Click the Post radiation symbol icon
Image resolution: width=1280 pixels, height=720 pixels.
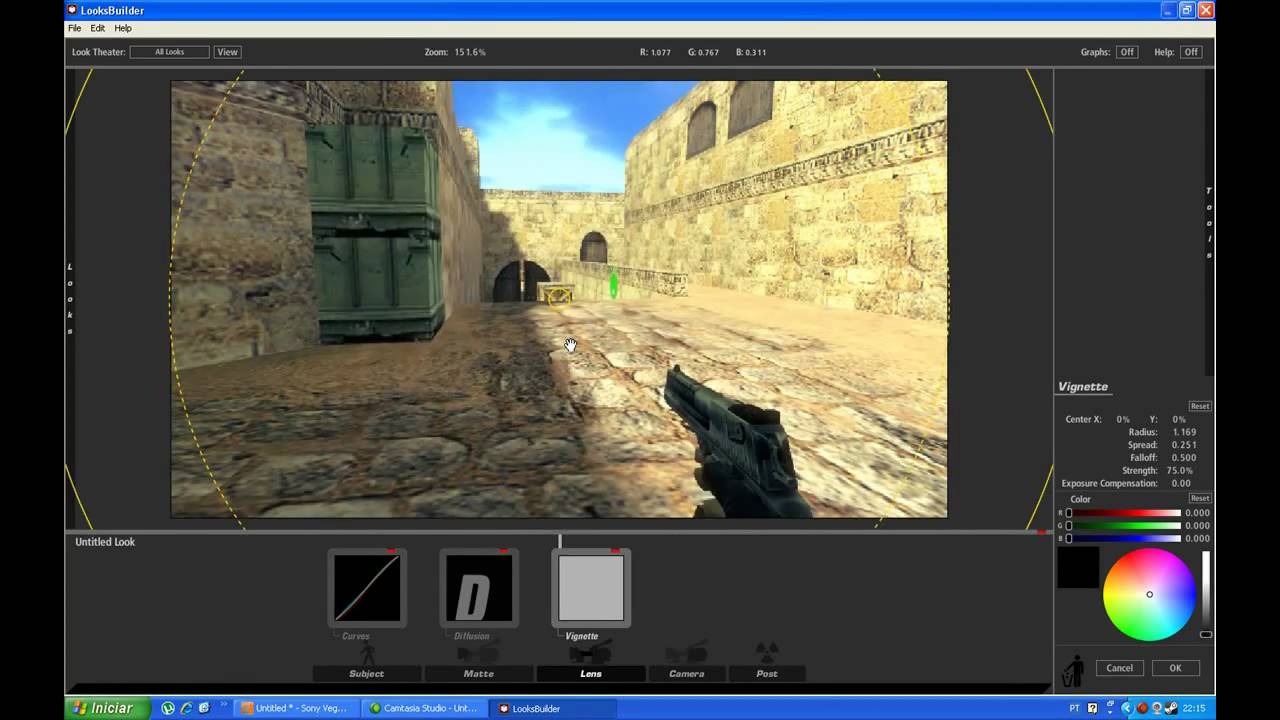(x=767, y=652)
